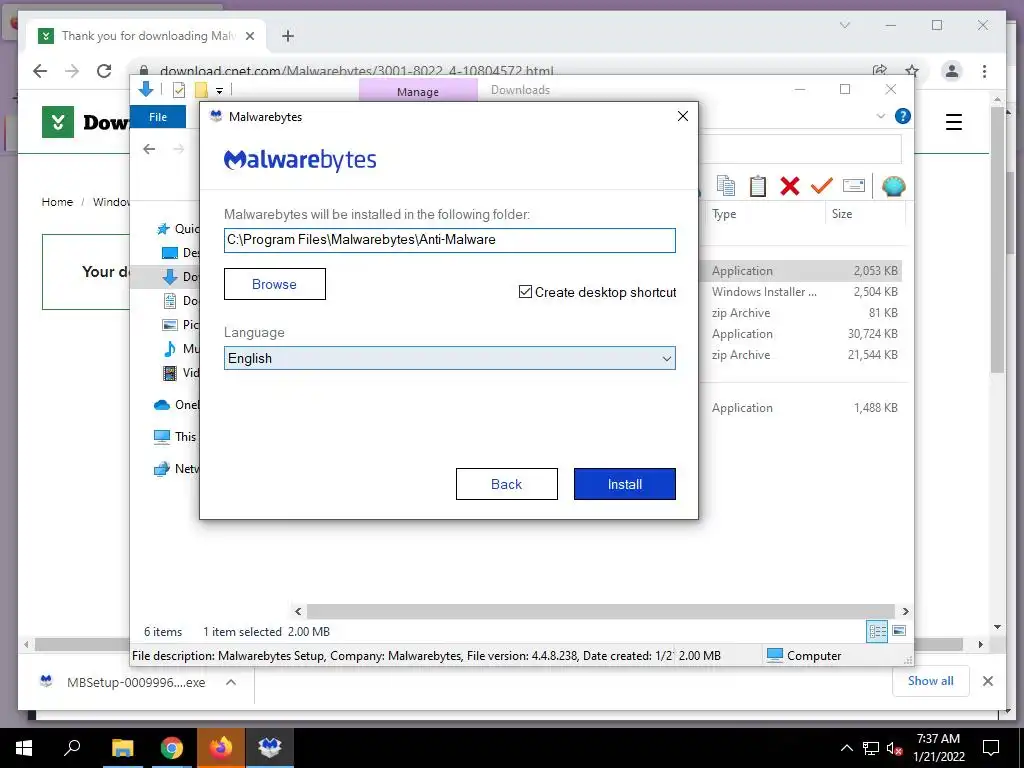Open CNET Download hamburger menu
This screenshot has width=1024, height=768.
(x=953, y=121)
